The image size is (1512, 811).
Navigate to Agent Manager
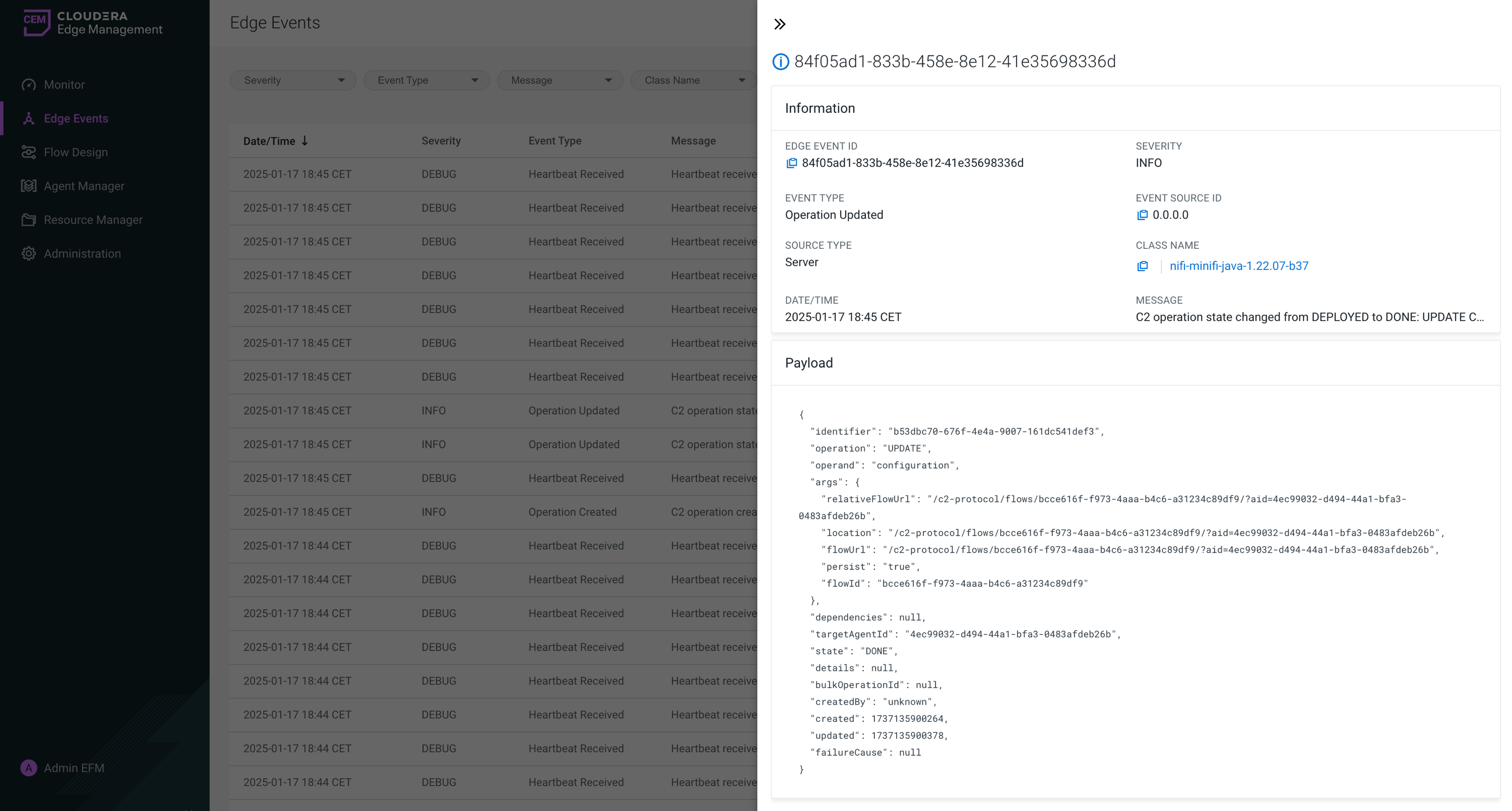coord(84,186)
